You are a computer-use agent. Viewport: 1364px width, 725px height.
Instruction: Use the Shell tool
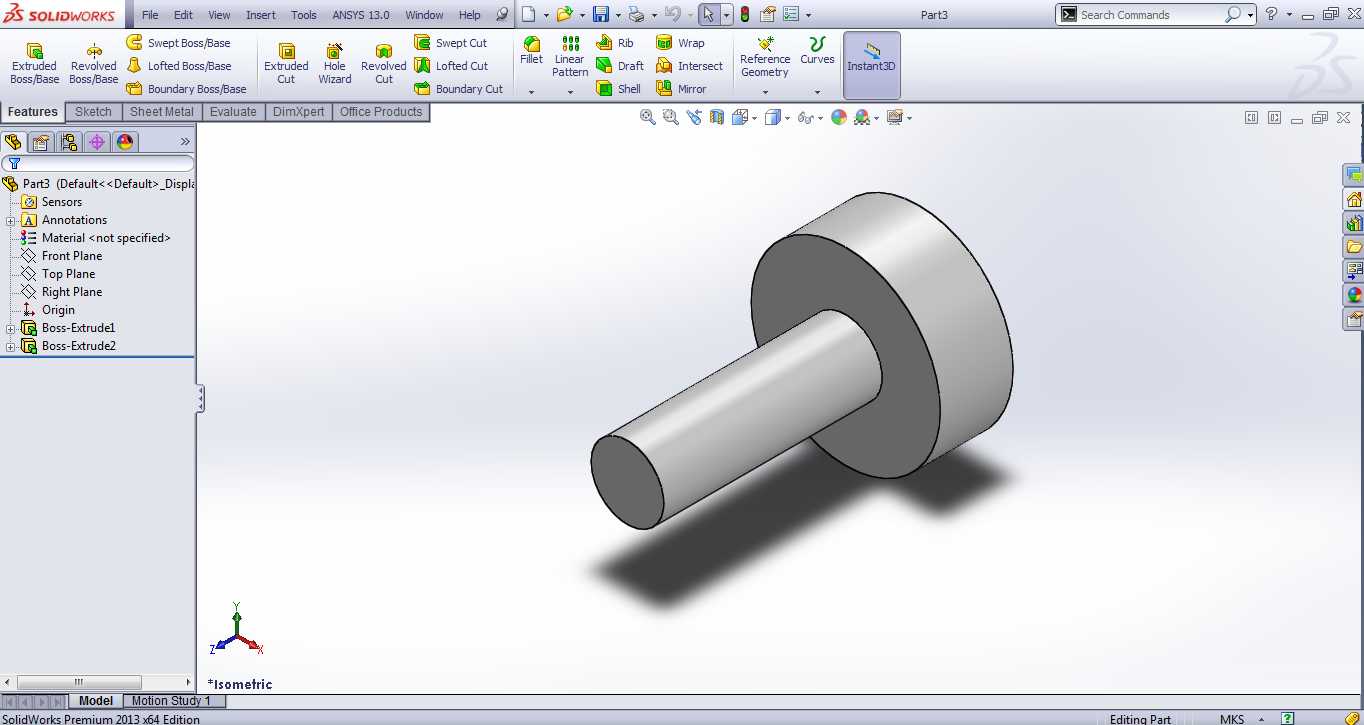click(x=618, y=89)
